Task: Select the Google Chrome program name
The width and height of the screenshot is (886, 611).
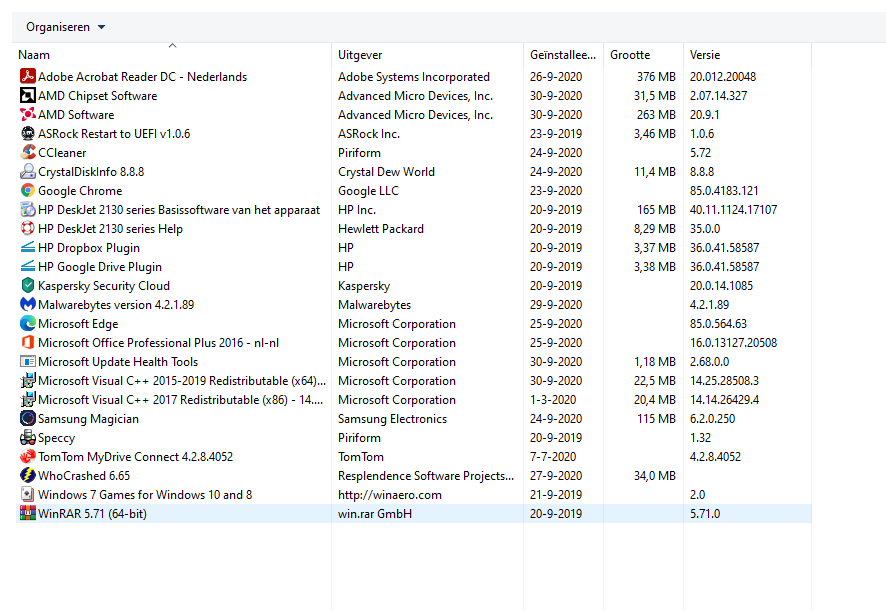Action: pos(80,190)
